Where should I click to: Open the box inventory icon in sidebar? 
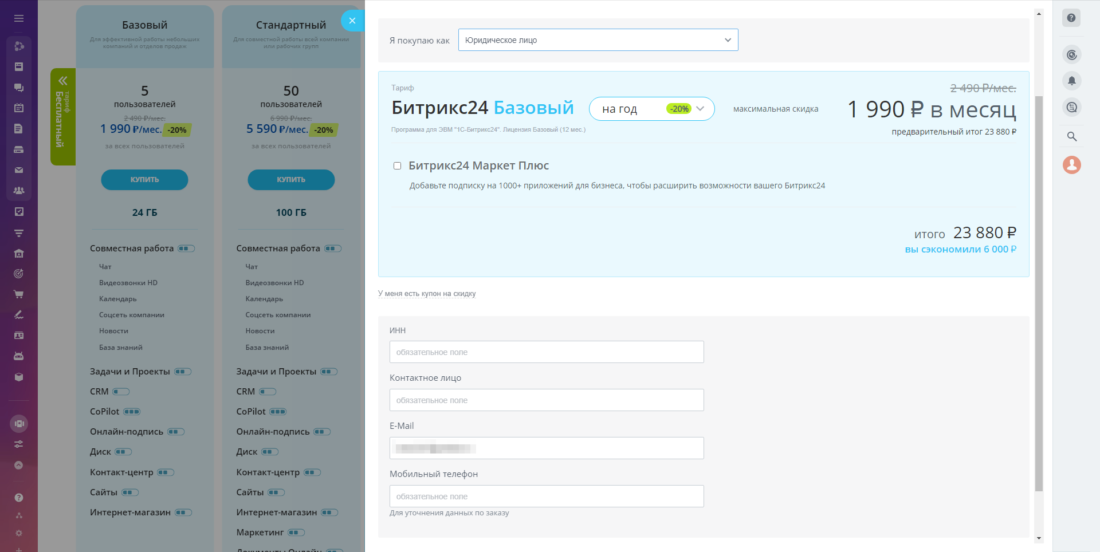coord(19,377)
